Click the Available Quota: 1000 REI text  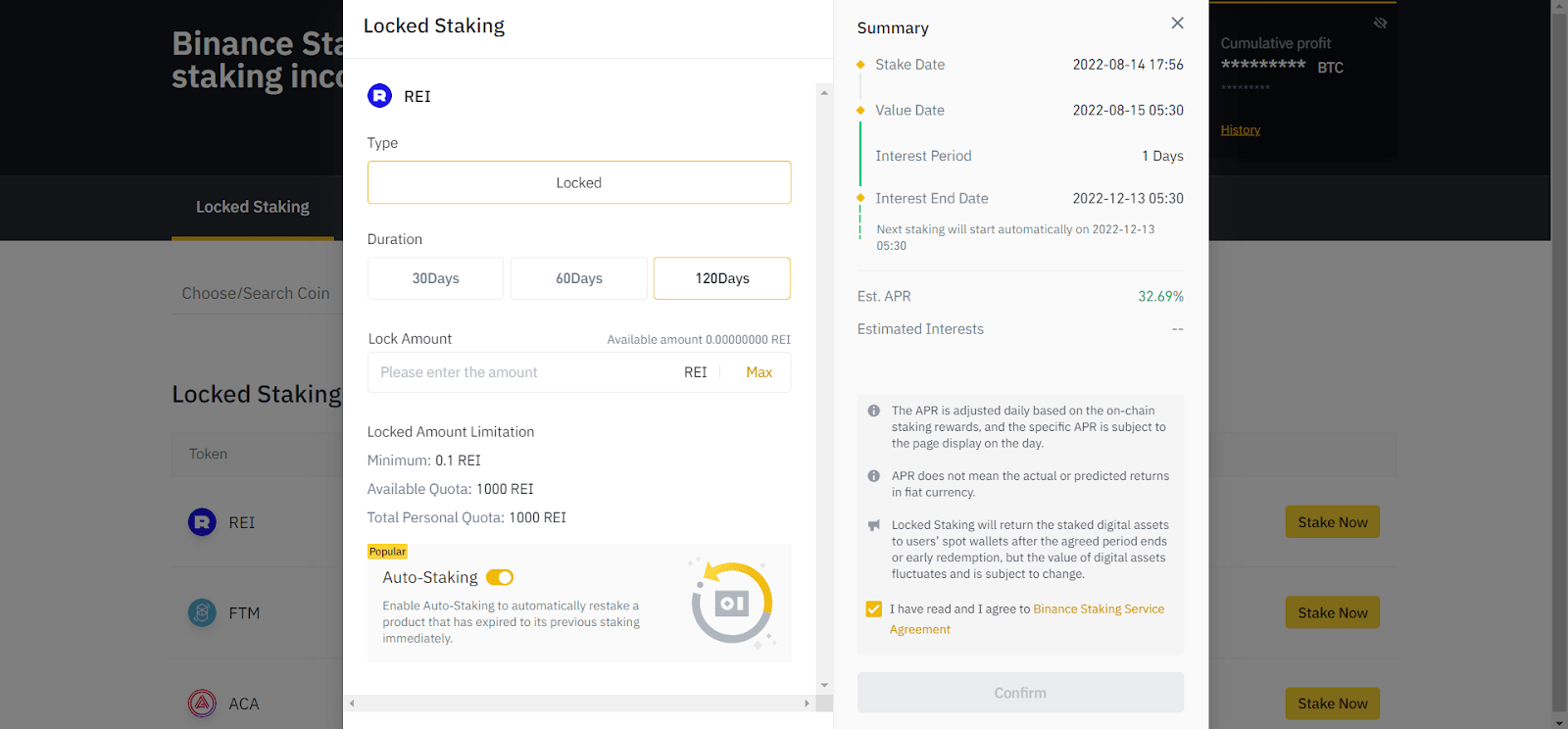pyautogui.click(x=451, y=489)
